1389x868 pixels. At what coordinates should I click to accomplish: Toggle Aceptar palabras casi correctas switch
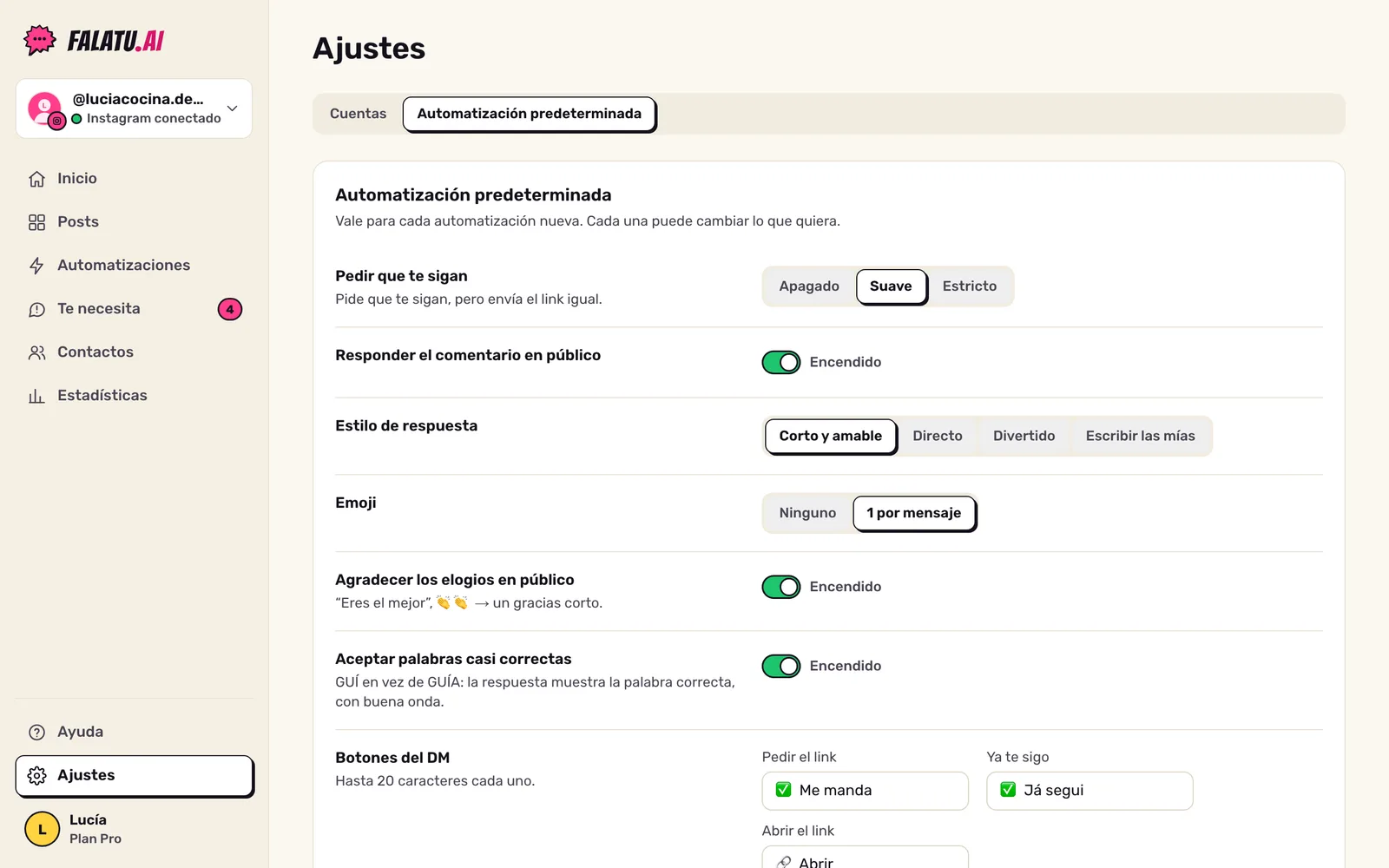pos(781,666)
